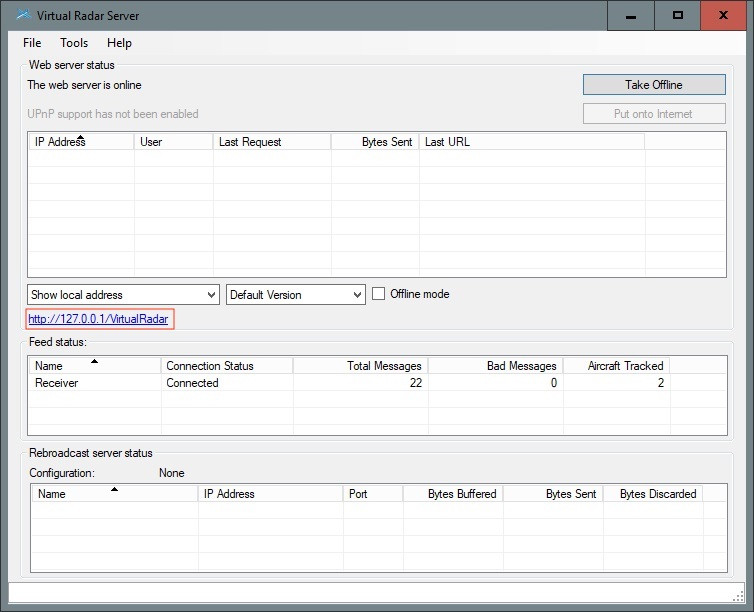Screen dimensions: 754x612
Task: Click the Take Offline button
Action: point(654,85)
